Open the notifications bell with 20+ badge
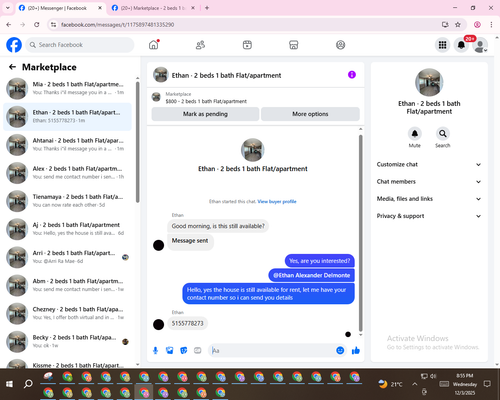This screenshot has width=500, height=400. point(461,45)
